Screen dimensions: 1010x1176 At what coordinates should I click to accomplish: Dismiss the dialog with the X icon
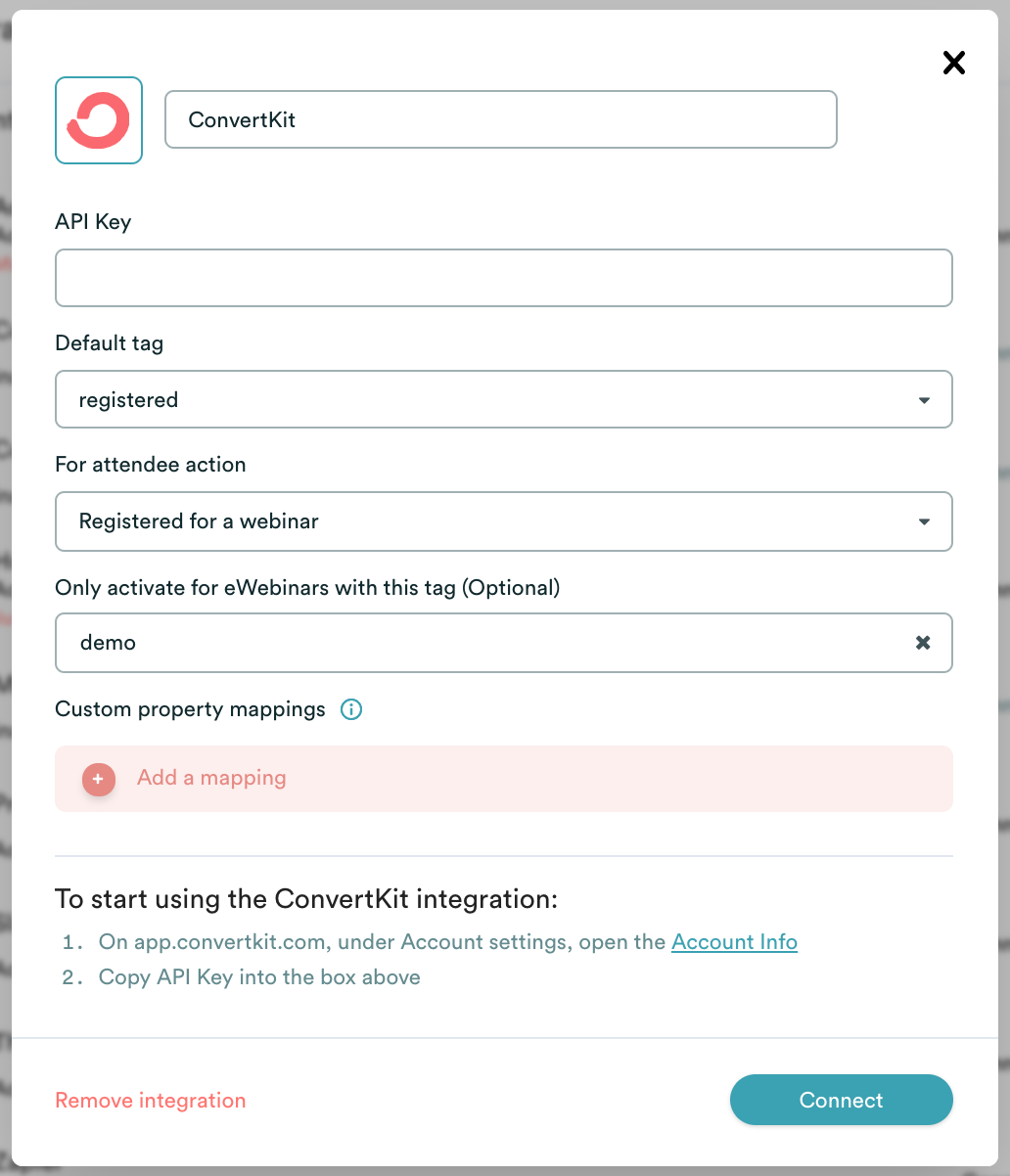(953, 62)
